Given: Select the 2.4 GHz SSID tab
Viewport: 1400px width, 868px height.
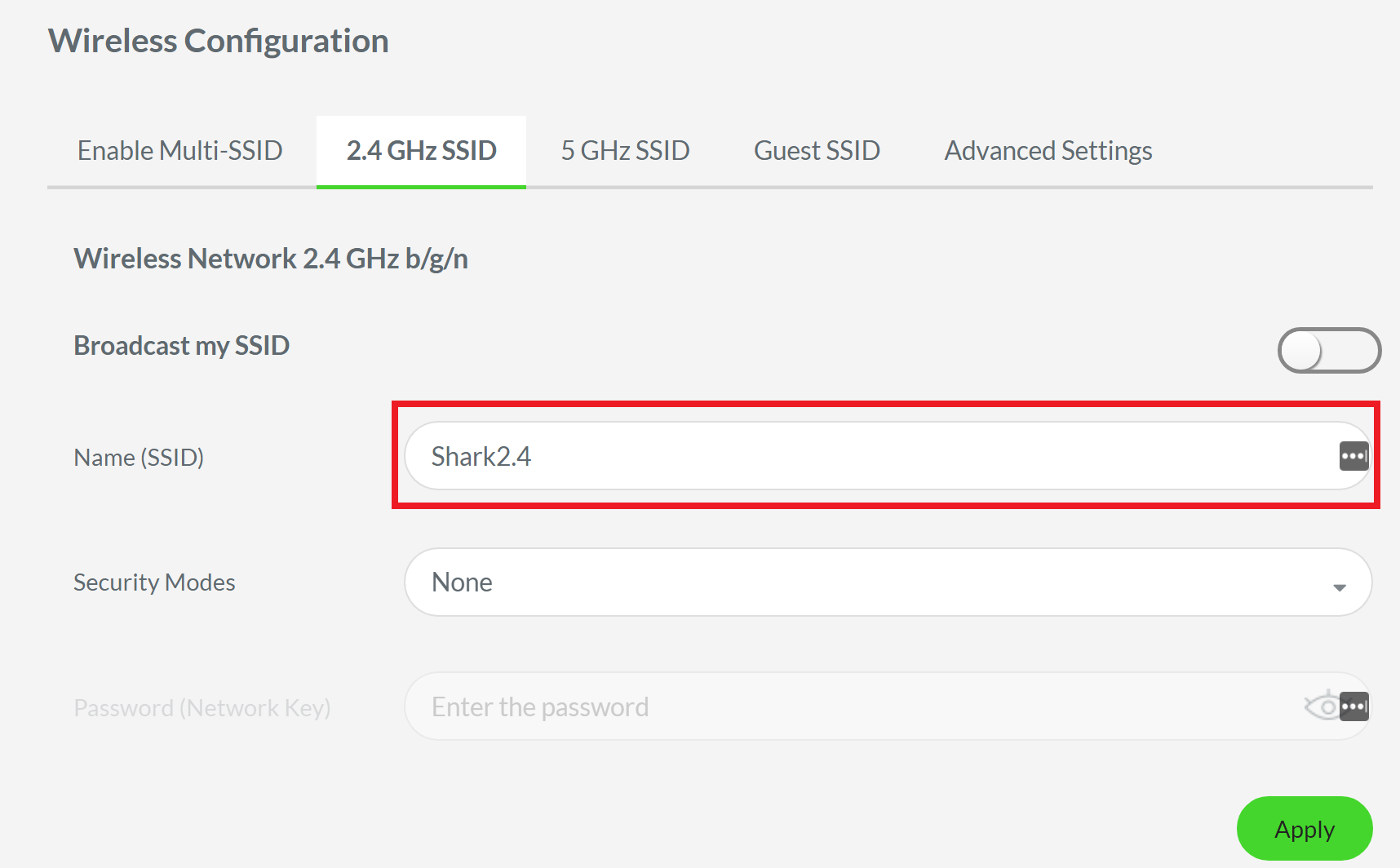Looking at the screenshot, I should [421, 150].
